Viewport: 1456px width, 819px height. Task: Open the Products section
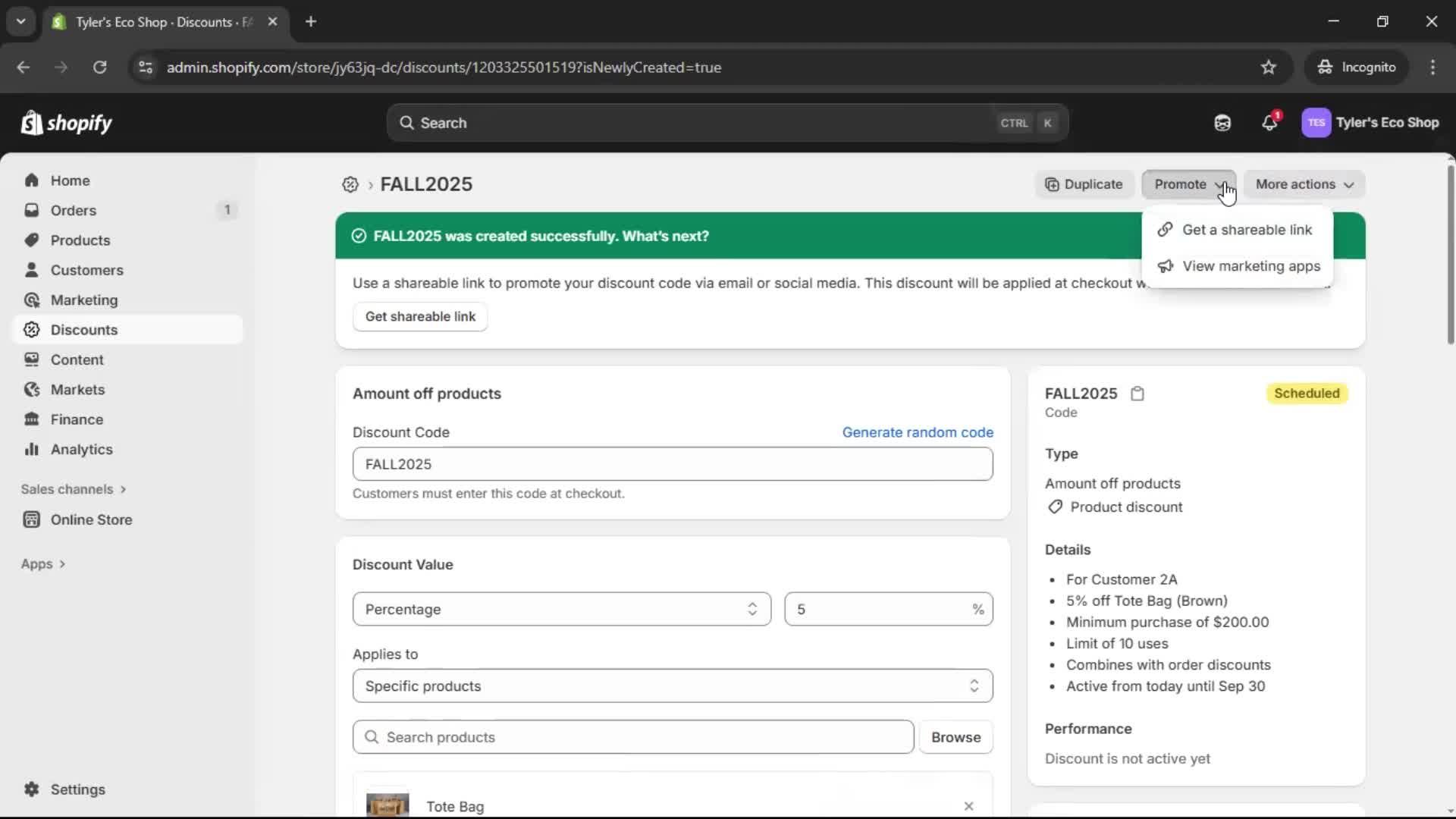pyautogui.click(x=79, y=240)
